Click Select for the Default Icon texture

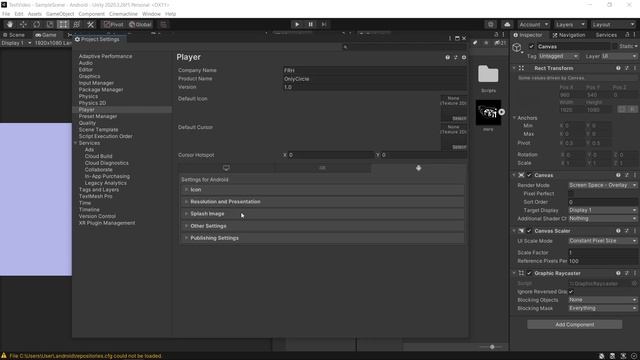pos(459,118)
